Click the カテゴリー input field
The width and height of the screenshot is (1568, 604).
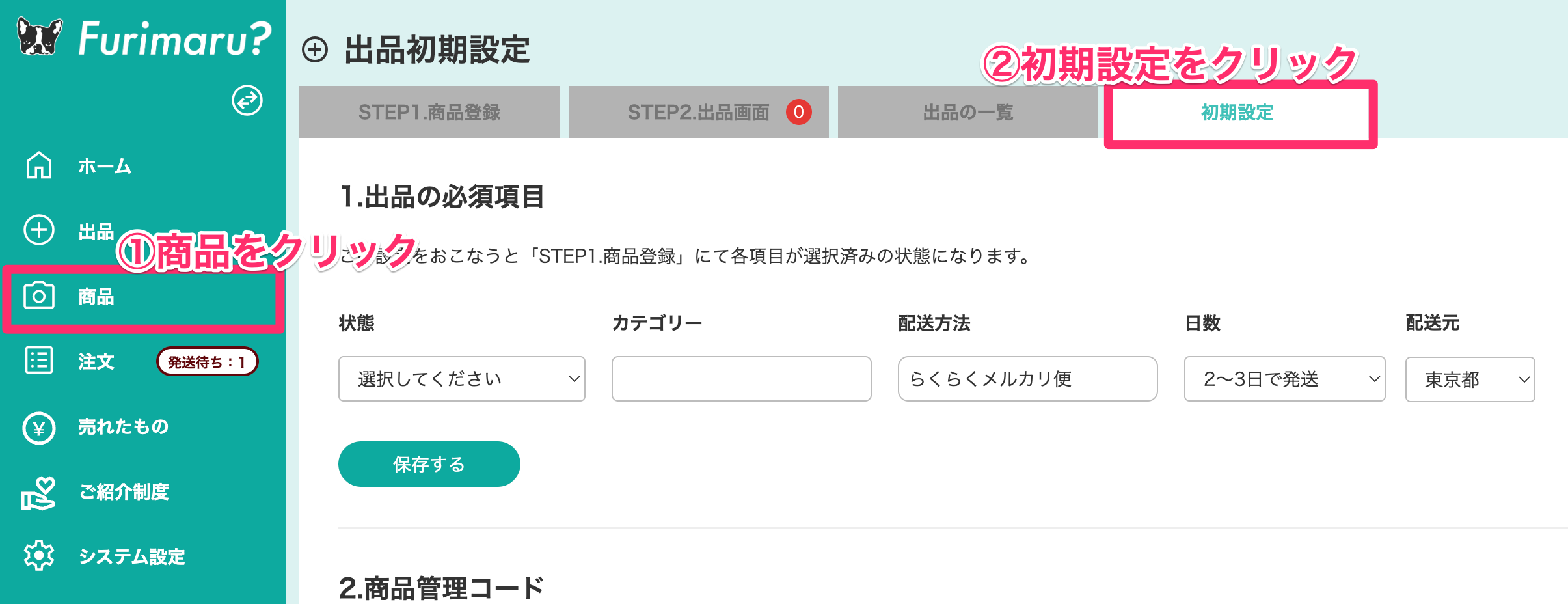coord(742,379)
